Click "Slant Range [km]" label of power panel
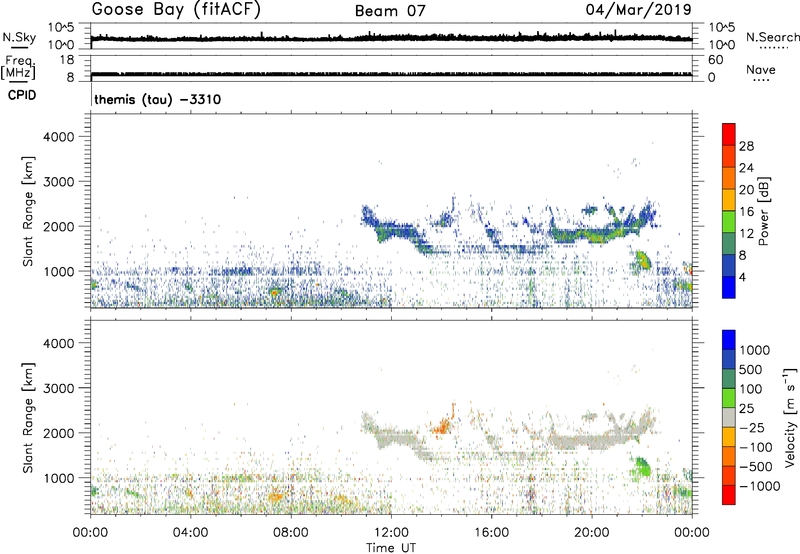 (x=28, y=211)
